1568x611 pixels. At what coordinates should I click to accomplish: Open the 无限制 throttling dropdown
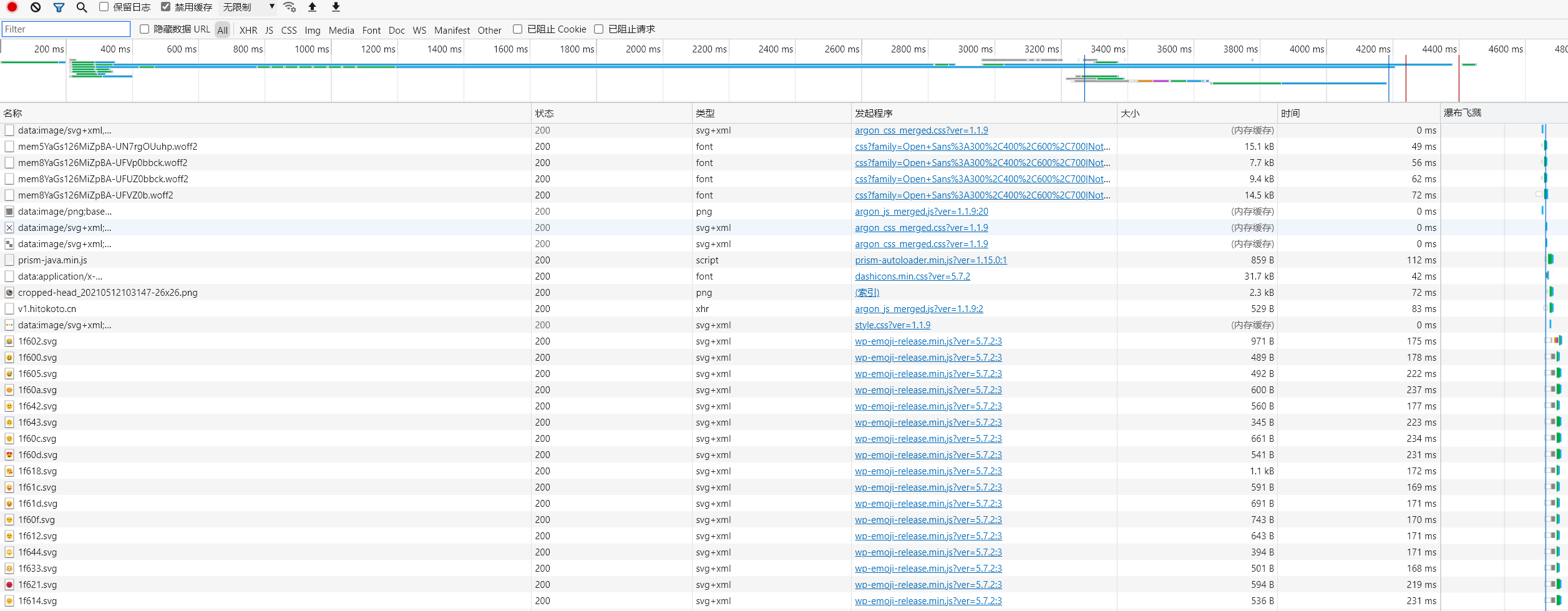[x=246, y=7]
